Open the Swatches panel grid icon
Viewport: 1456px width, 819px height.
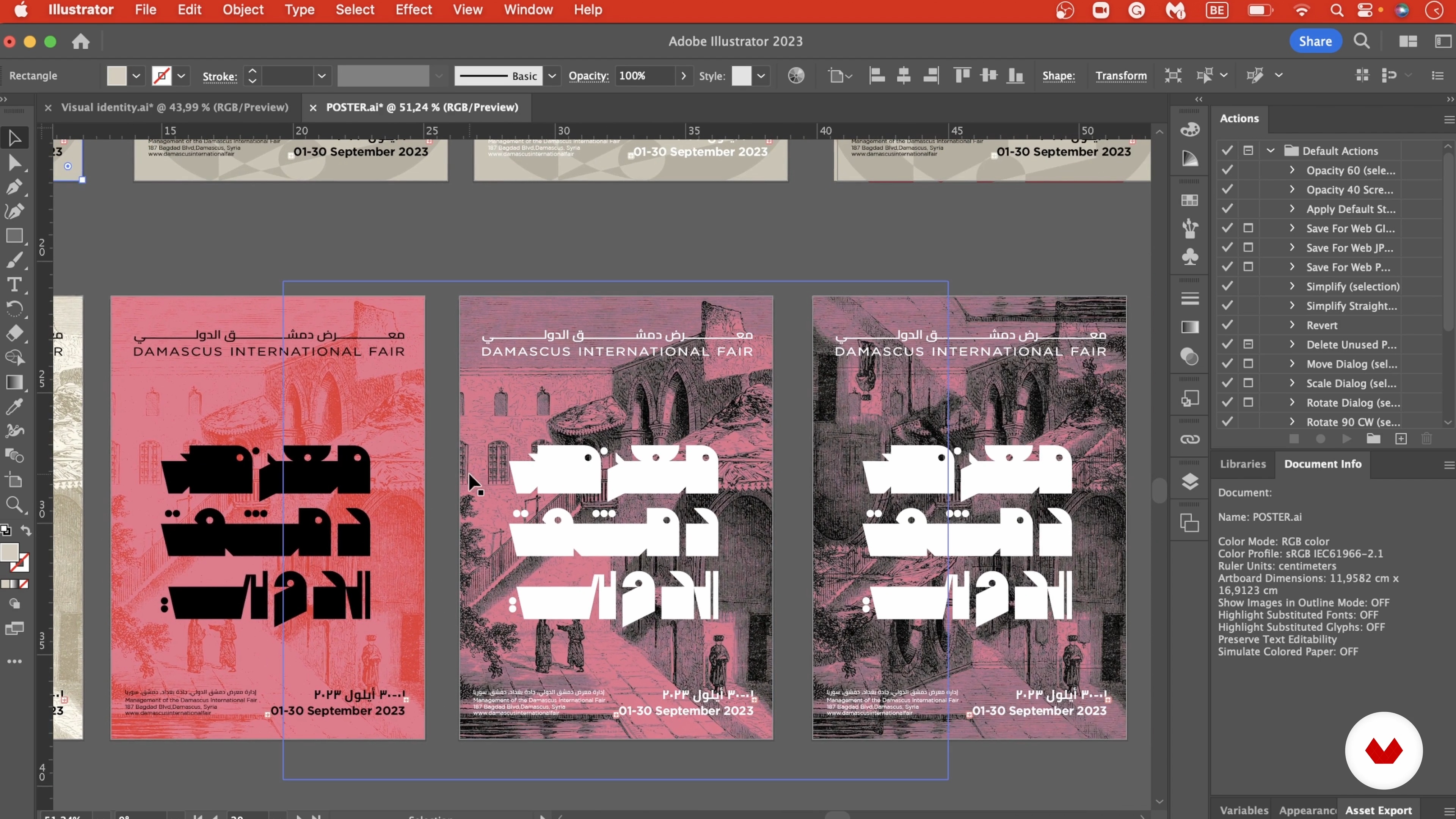[1190, 200]
